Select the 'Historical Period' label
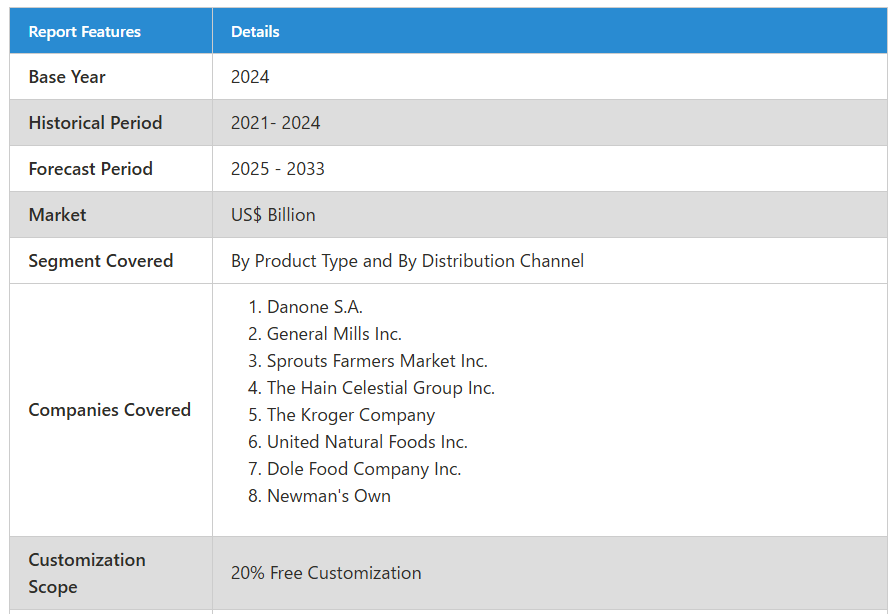The width and height of the screenshot is (890, 614). click(x=95, y=123)
